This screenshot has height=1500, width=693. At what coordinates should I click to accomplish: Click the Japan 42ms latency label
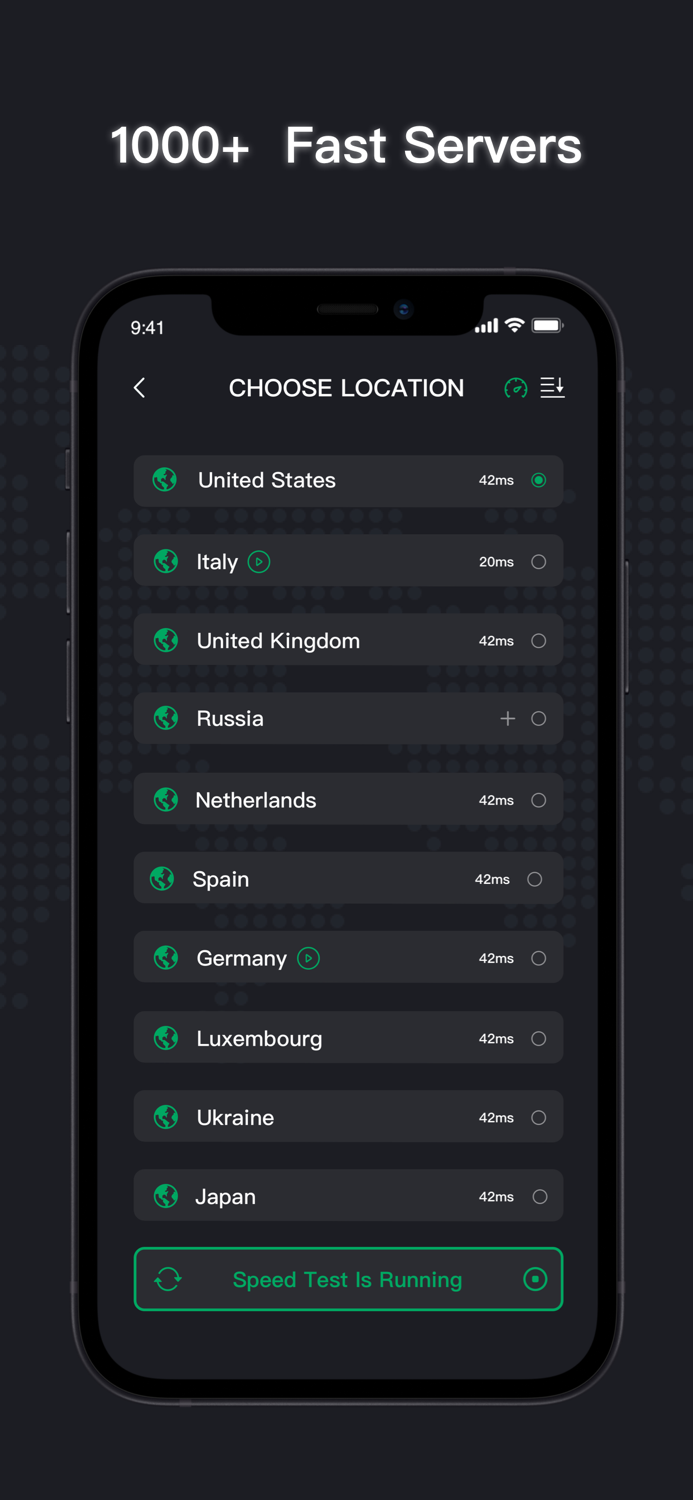click(x=496, y=1196)
